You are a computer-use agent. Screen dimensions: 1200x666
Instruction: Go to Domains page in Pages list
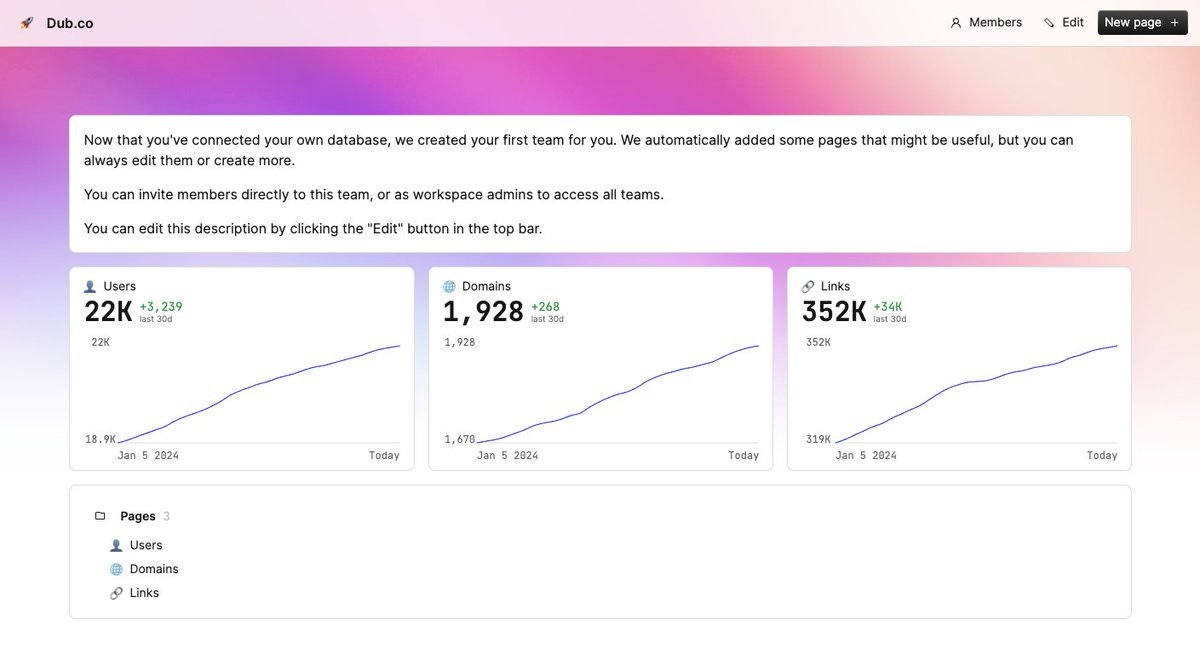pos(154,569)
